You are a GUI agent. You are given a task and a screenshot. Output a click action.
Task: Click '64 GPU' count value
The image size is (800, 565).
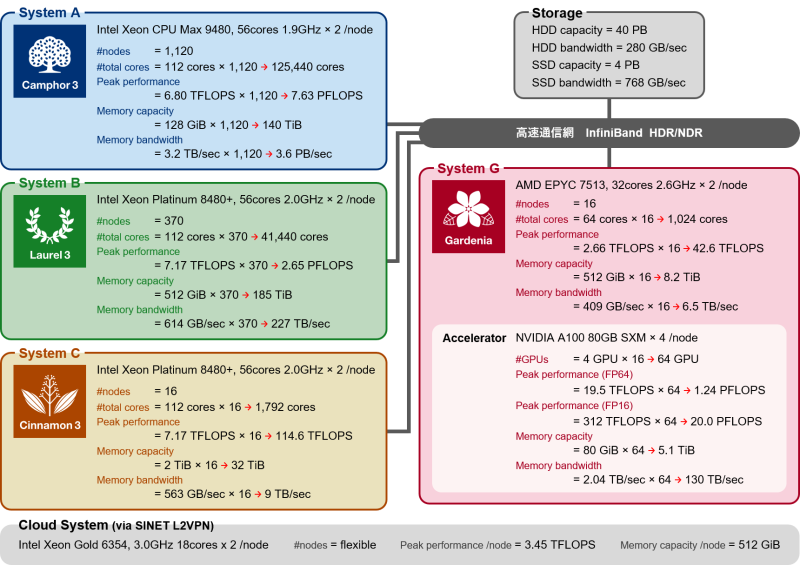678,359
